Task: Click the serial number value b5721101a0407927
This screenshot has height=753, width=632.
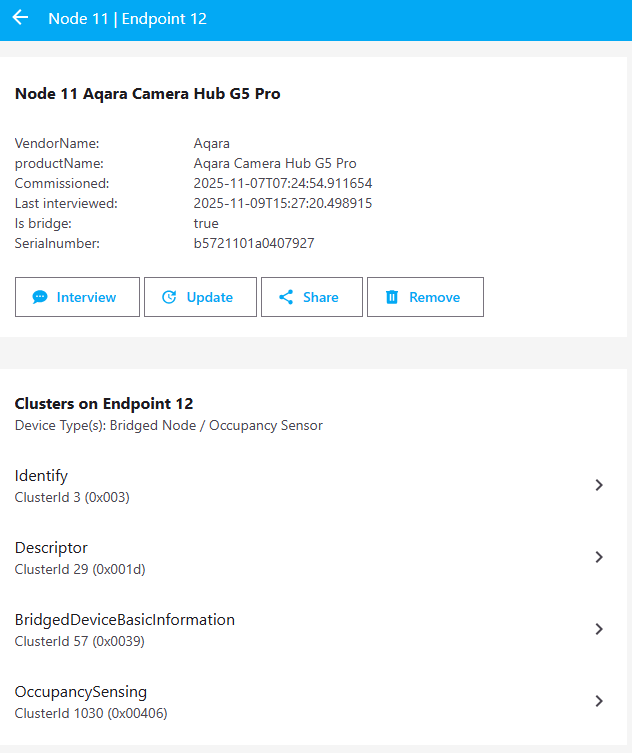Action: 254,243
